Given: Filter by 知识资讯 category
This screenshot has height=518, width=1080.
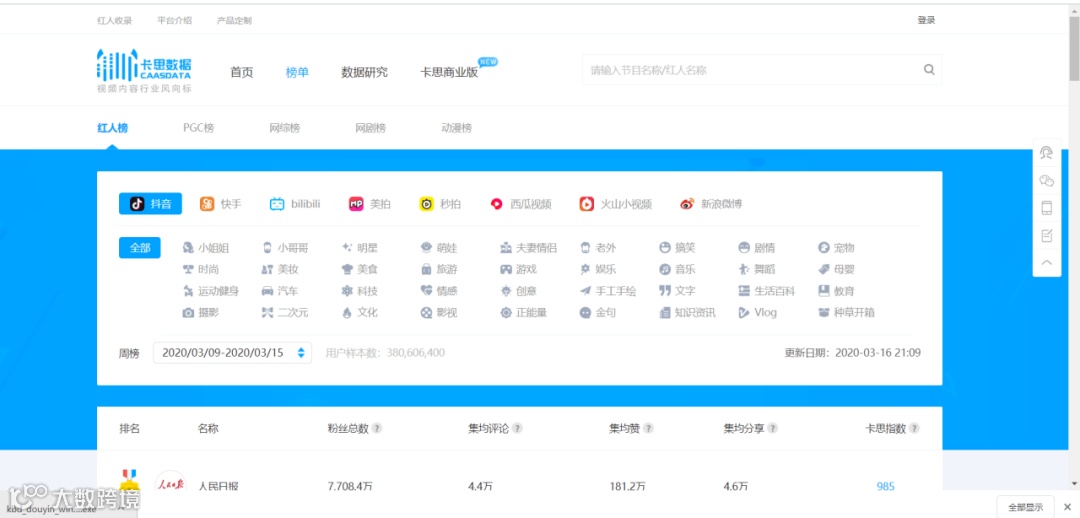Looking at the screenshot, I should [687, 313].
